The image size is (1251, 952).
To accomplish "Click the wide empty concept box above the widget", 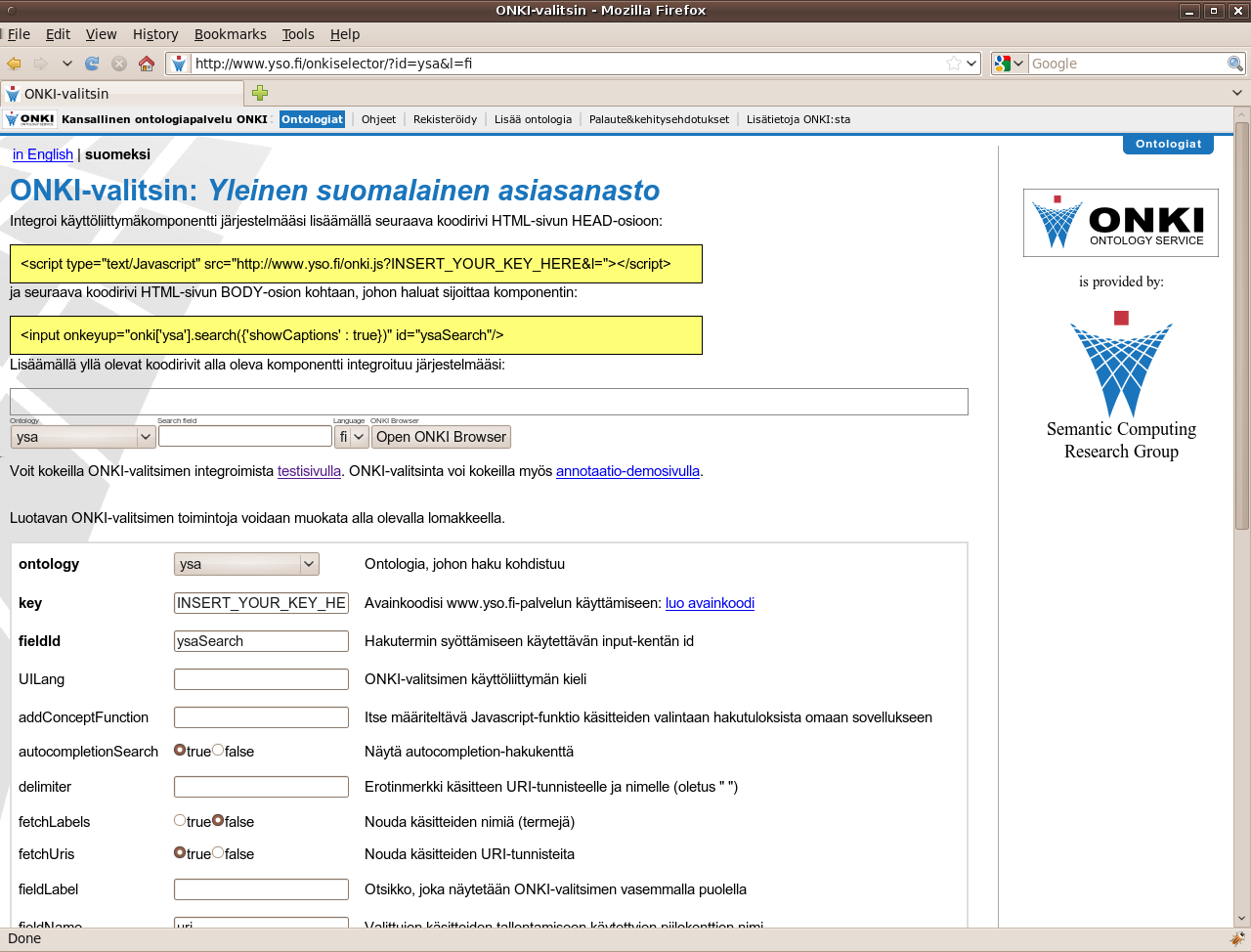I will coord(489,402).
